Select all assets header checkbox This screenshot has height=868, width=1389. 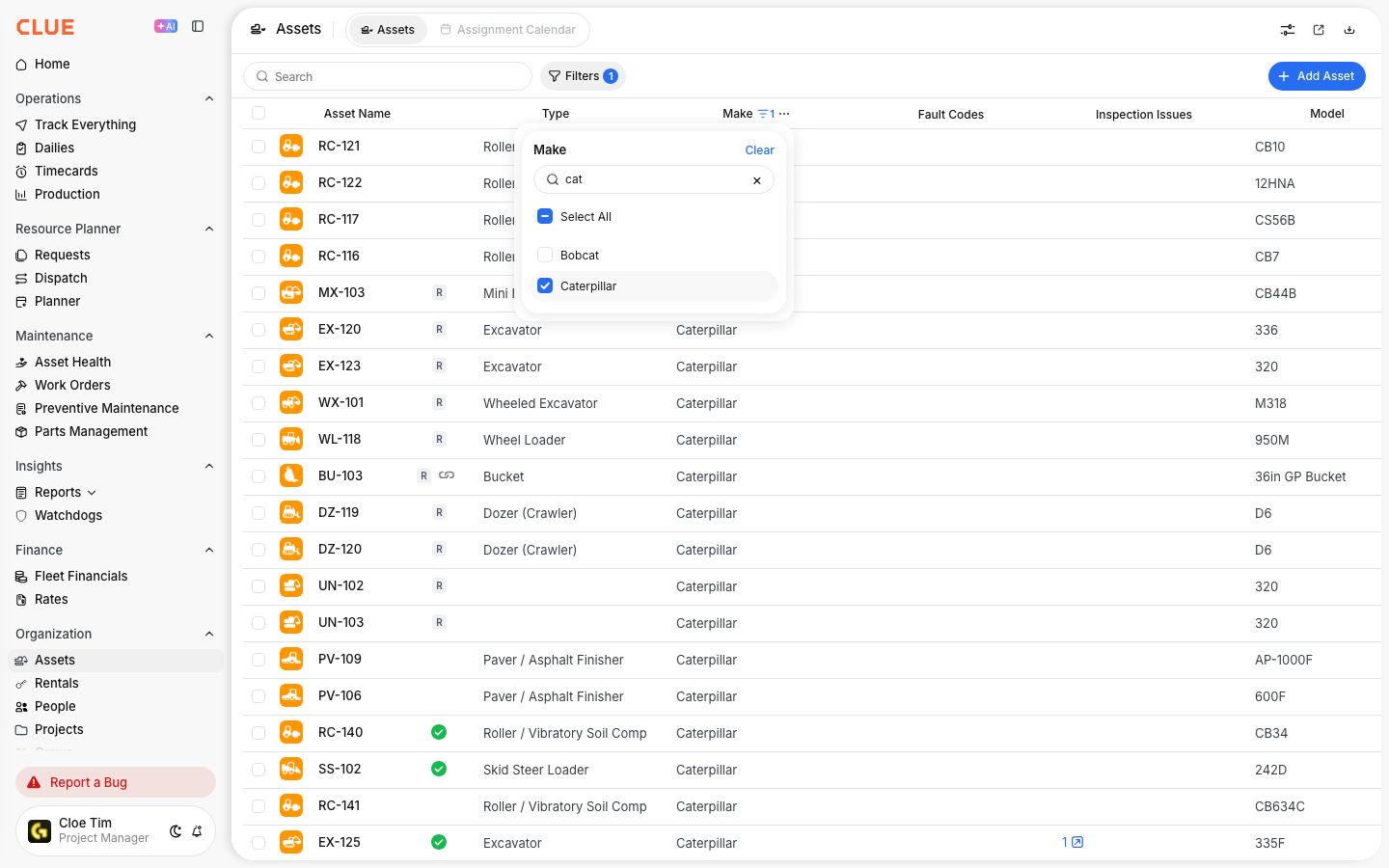(x=259, y=113)
